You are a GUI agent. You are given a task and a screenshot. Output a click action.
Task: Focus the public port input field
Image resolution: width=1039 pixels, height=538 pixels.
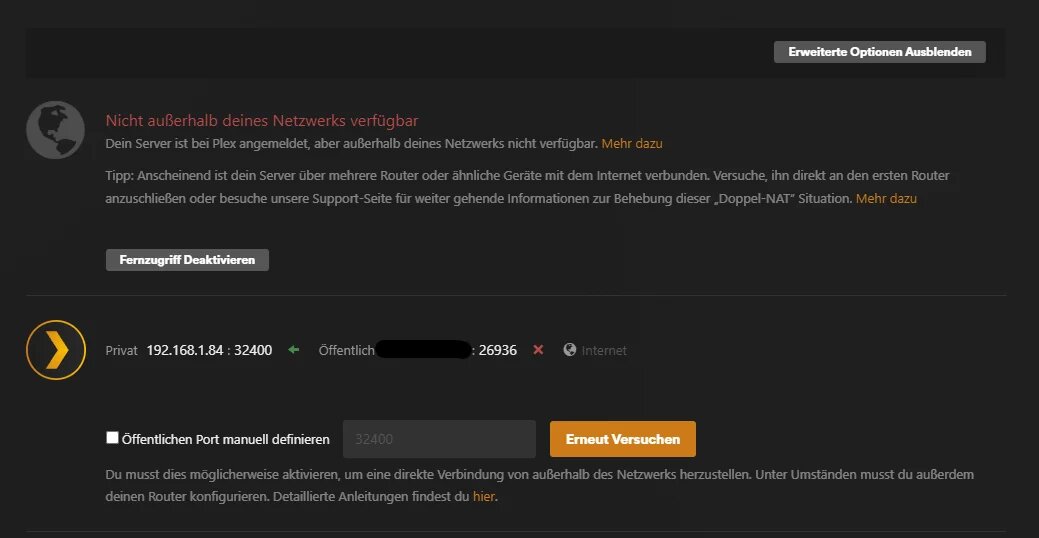pyautogui.click(x=439, y=439)
